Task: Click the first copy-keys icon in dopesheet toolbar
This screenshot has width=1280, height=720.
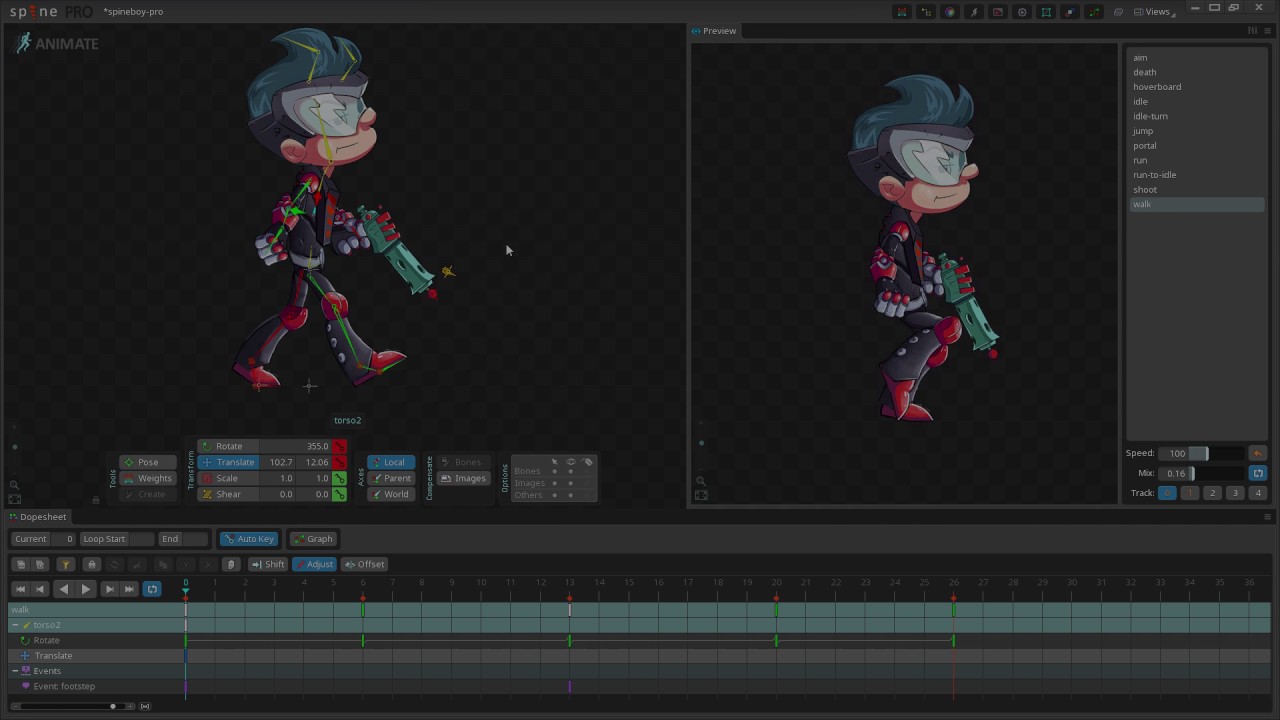Action: (x=21, y=565)
